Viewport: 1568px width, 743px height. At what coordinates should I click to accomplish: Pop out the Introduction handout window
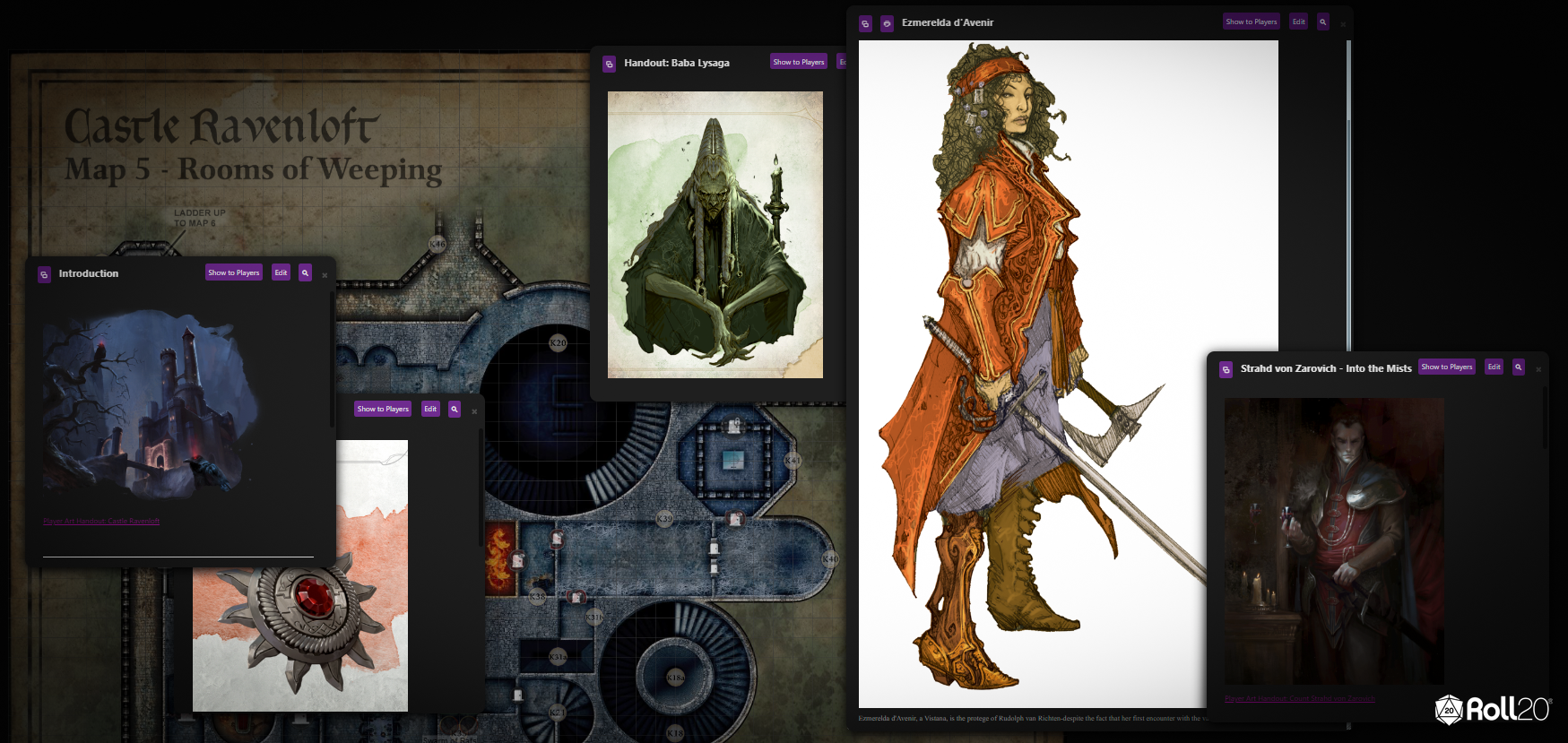pyautogui.click(x=44, y=274)
